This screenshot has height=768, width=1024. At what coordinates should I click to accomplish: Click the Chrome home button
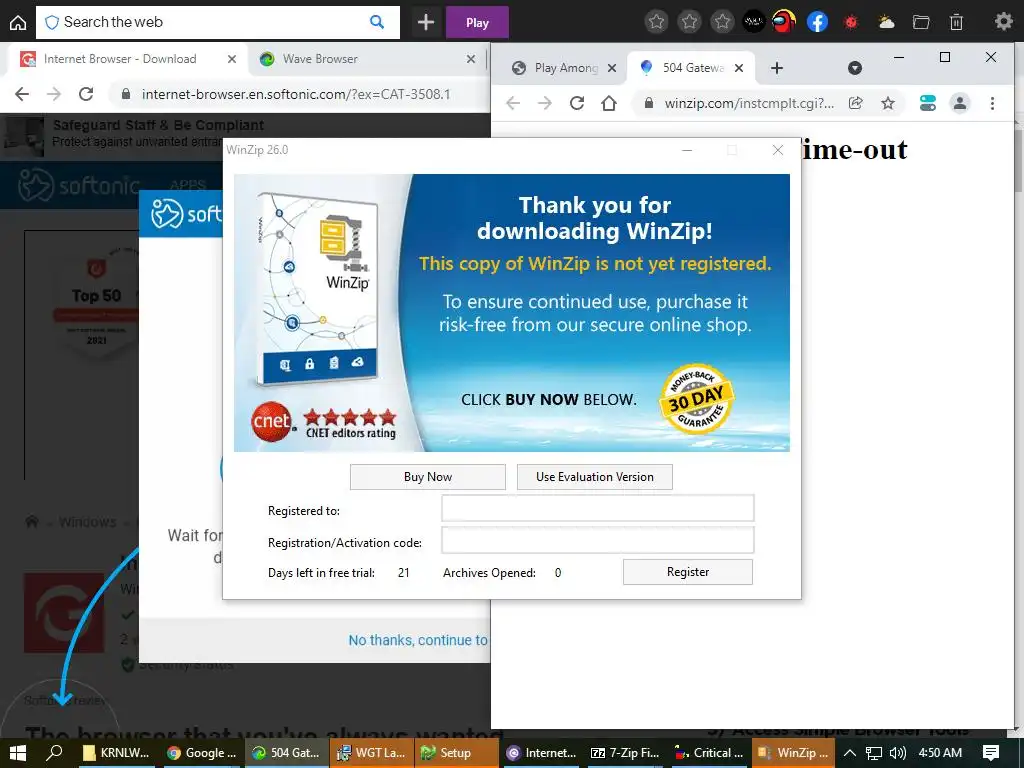point(609,103)
